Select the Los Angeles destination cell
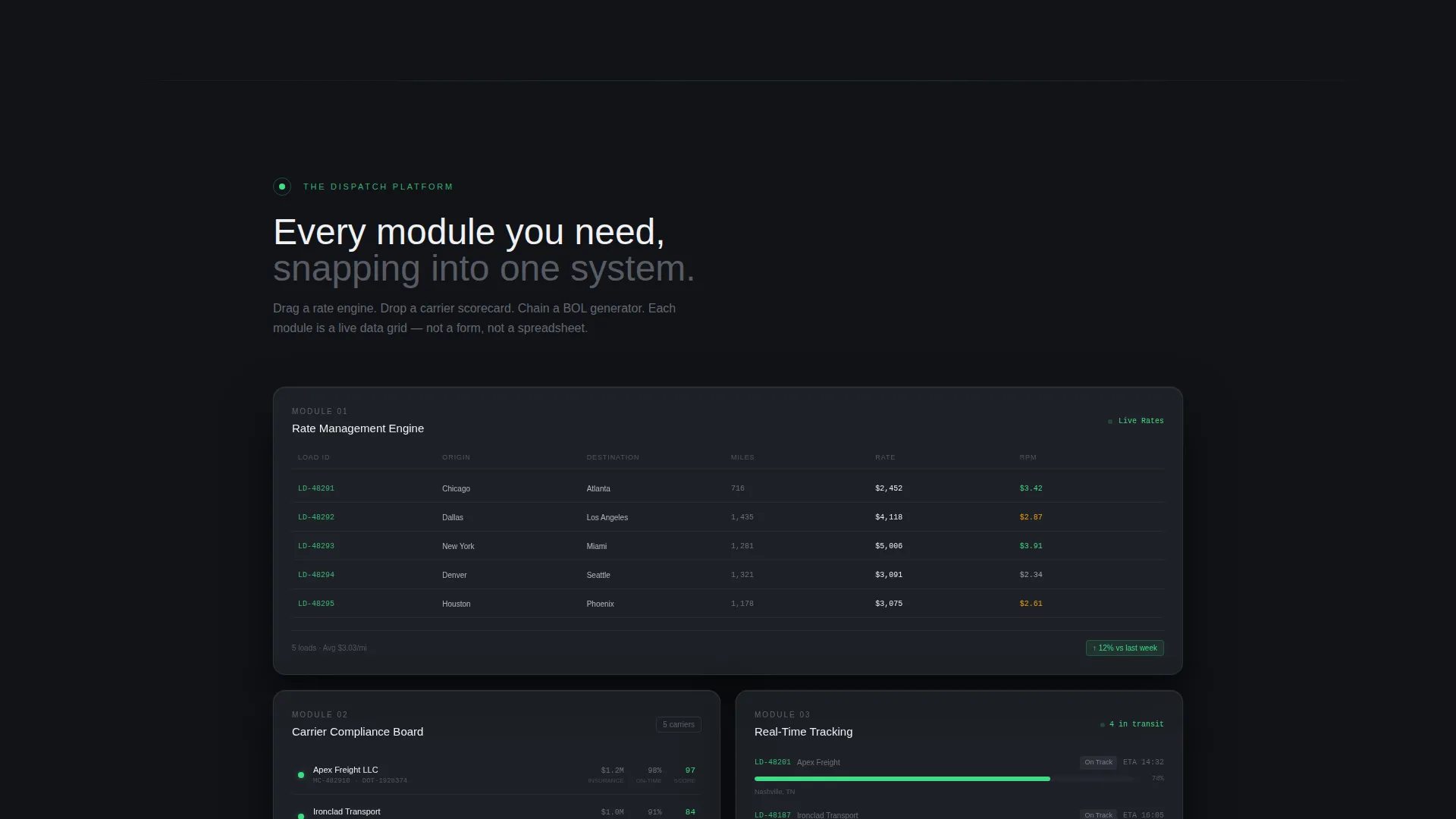Viewport: 1456px width, 819px height. [x=607, y=518]
